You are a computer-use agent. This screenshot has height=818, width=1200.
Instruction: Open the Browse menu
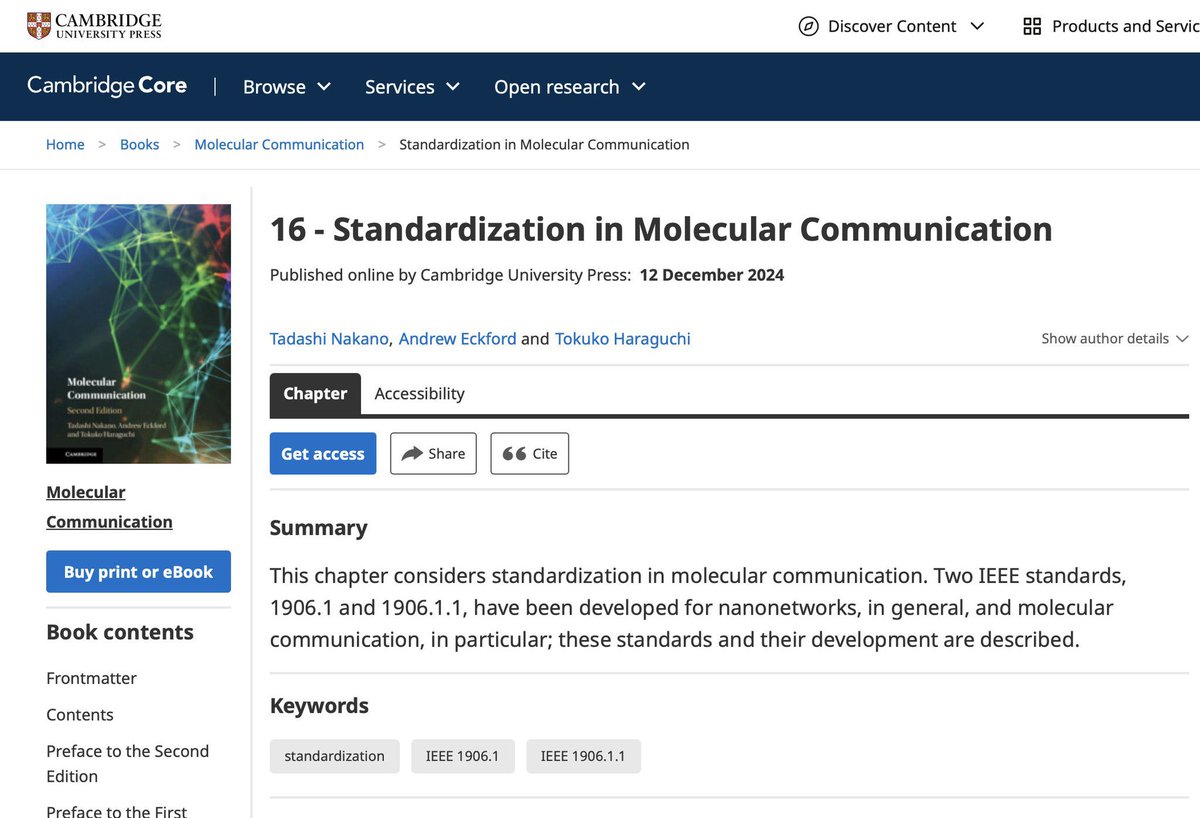pos(287,87)
